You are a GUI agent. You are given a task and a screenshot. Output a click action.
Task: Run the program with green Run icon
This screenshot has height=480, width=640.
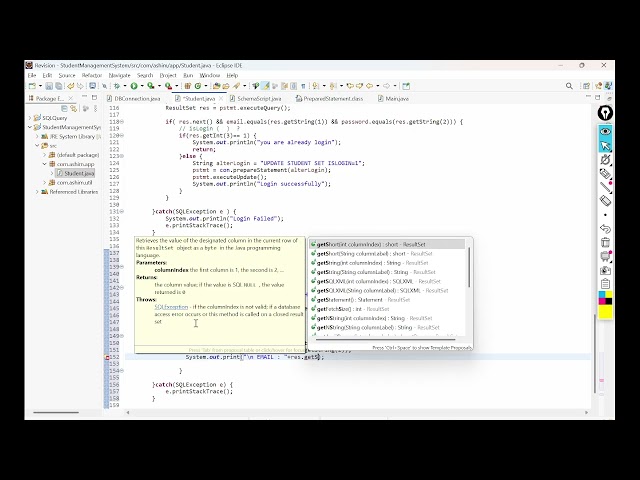tap(134, 86)
